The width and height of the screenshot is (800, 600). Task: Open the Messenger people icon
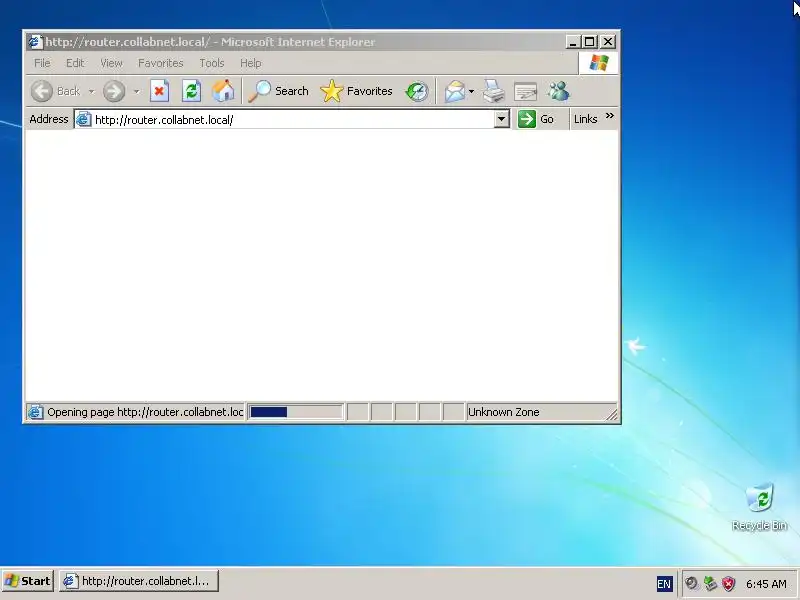pos(558,91)
